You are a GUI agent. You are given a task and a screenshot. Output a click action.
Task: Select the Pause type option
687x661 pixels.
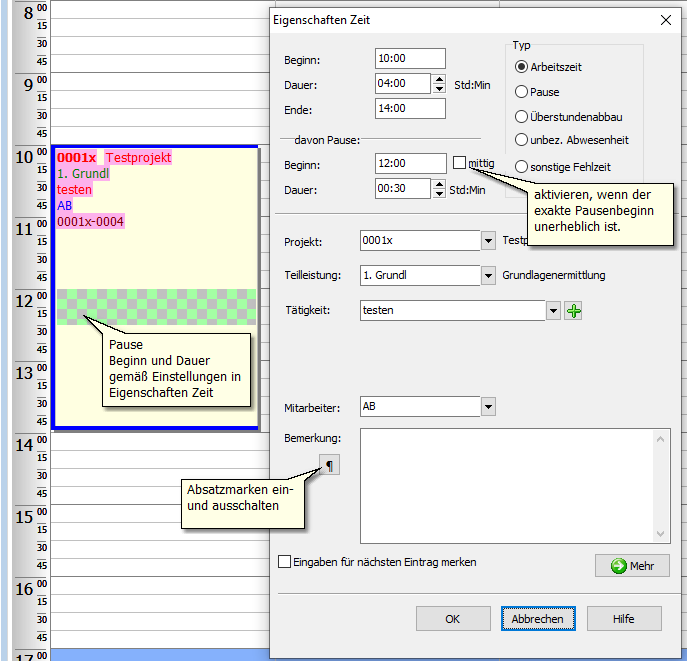(x=521, y=91)
